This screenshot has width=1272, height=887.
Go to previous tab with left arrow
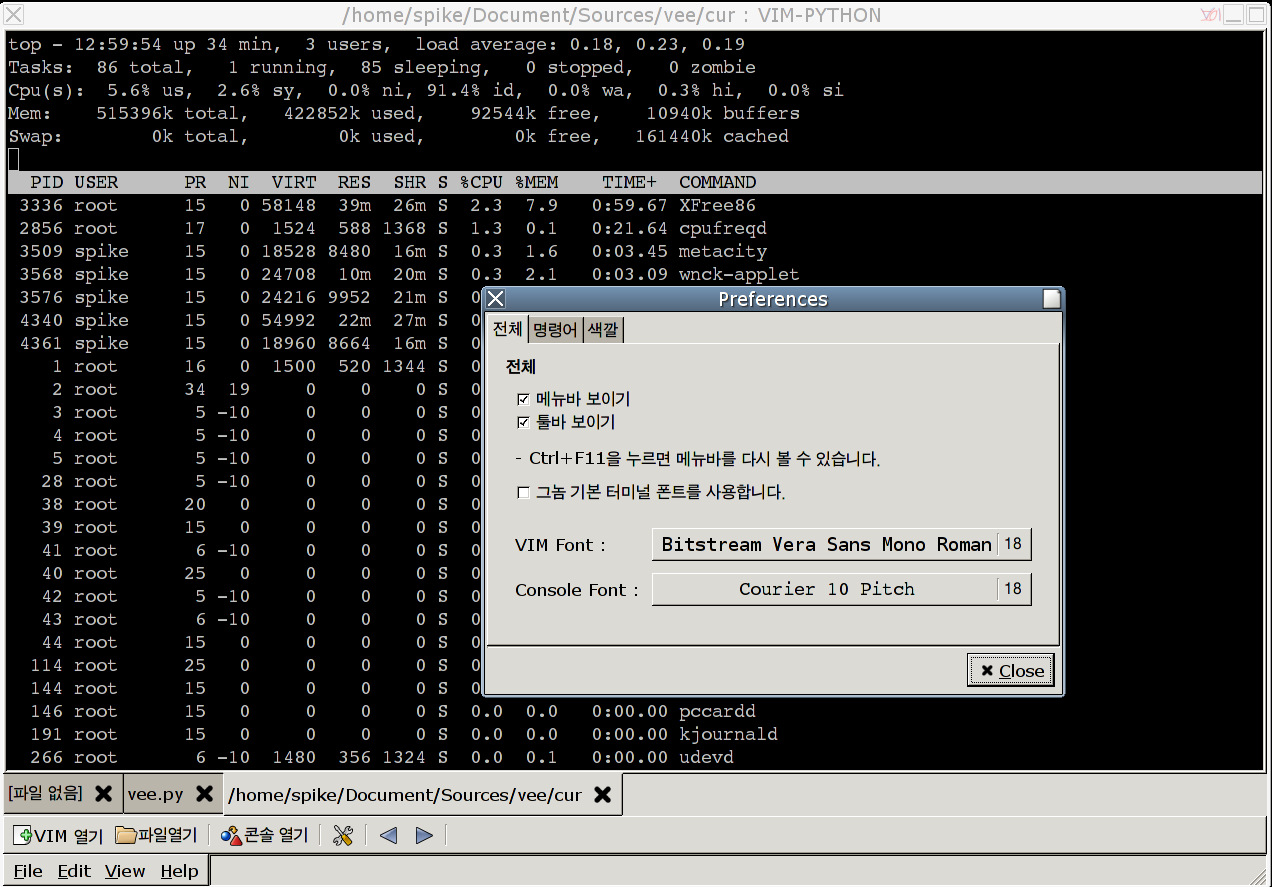pos(389,835)
